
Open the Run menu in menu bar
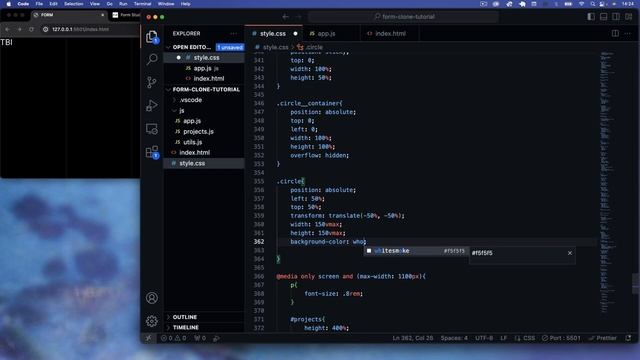point(123,4)
